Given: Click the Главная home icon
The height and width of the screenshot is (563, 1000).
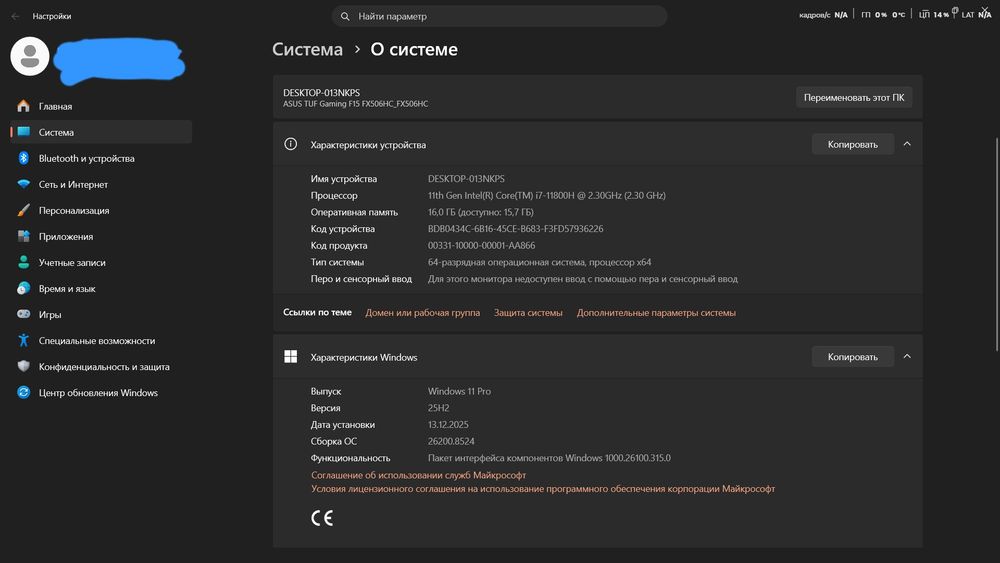Looking at the screenshot, I should tap(24, 106).
